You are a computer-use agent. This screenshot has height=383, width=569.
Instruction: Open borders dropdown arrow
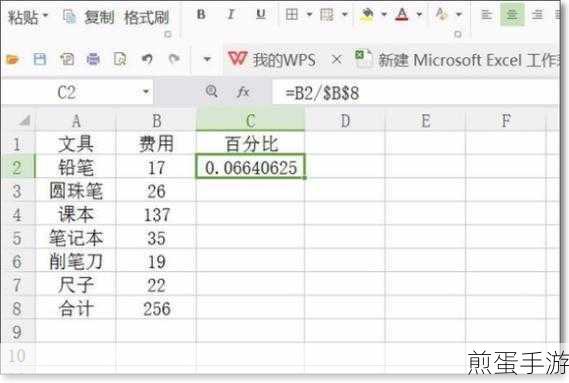tap(309, 15)
